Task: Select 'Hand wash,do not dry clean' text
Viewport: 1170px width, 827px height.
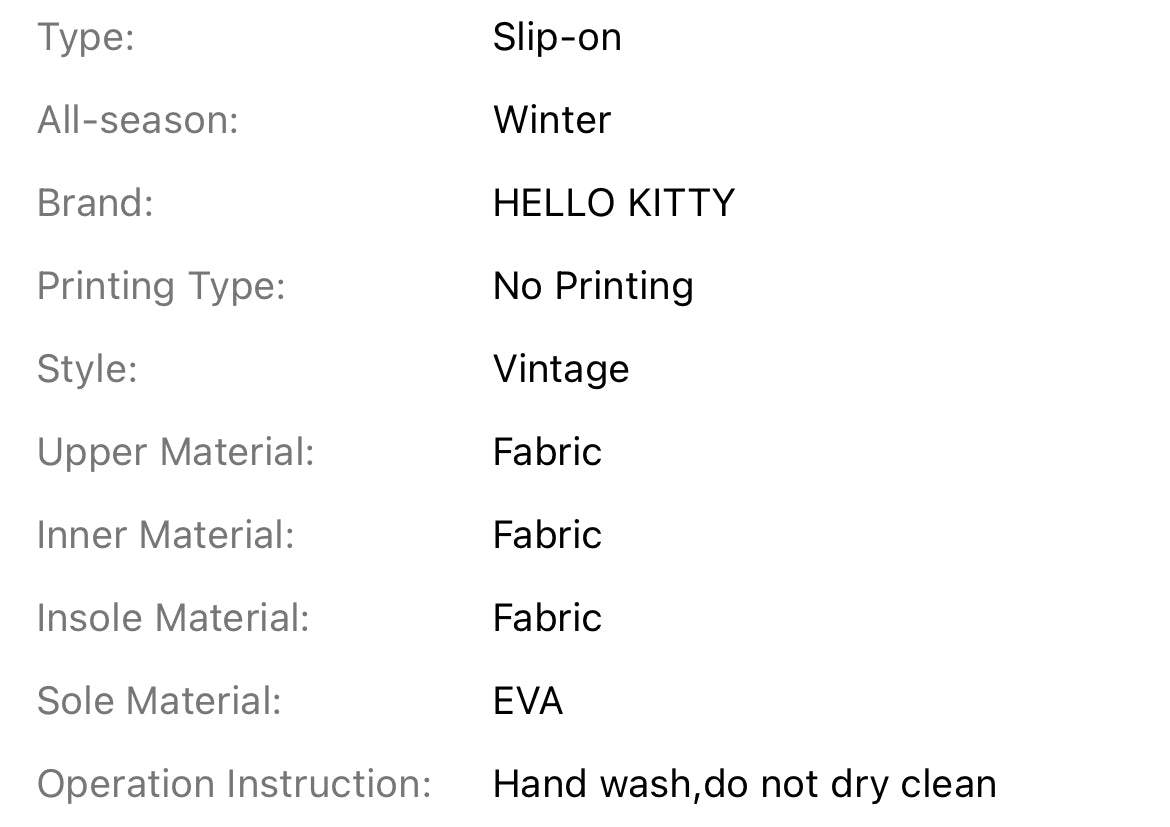Action: coord(744,785)
